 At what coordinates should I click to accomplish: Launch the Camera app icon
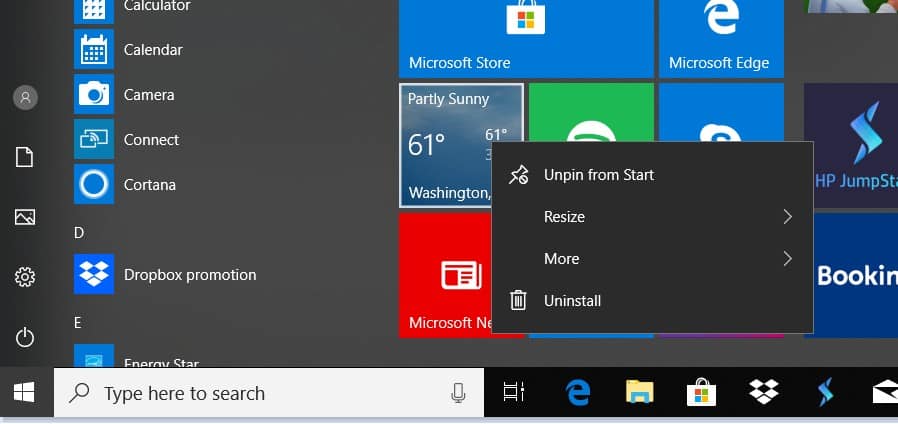(x=94, y=94)
